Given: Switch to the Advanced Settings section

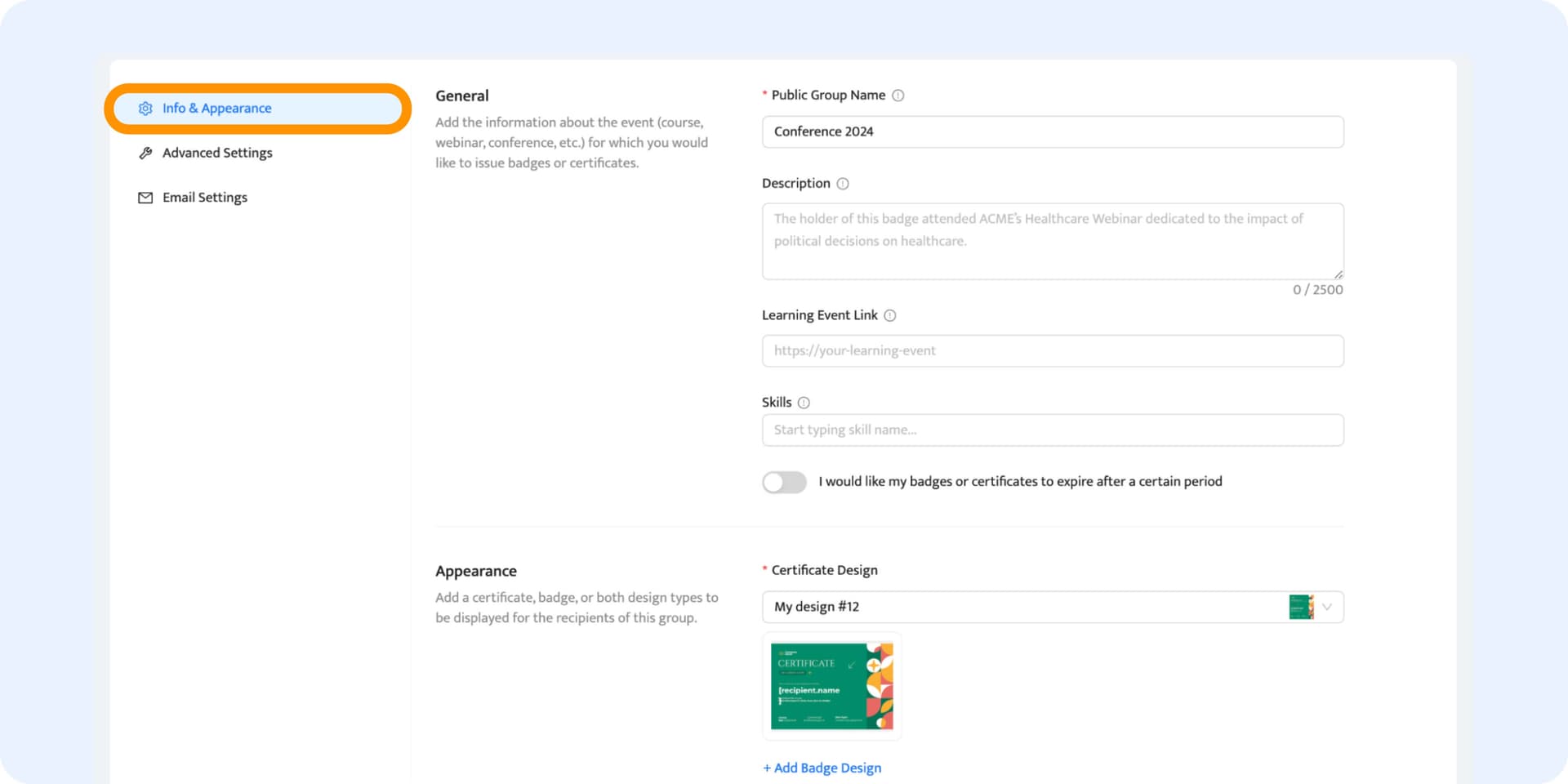Looking at the screenshot, I should pos(217,153).
